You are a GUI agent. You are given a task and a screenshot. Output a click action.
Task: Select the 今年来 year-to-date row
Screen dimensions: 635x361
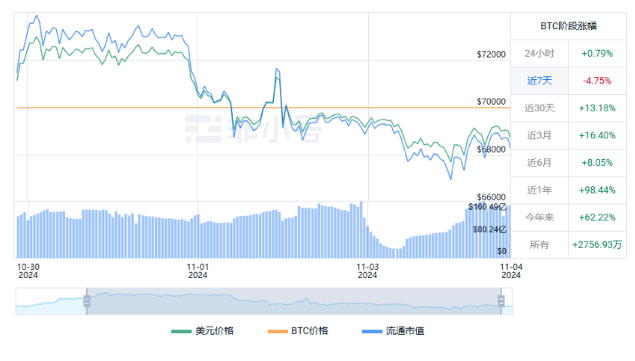pyautogui.click(x=569, y=218)
